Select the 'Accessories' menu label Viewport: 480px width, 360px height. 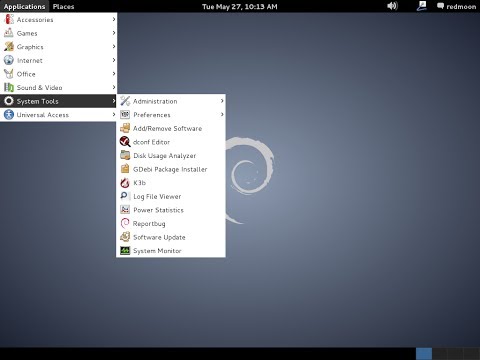pos(35,20)
